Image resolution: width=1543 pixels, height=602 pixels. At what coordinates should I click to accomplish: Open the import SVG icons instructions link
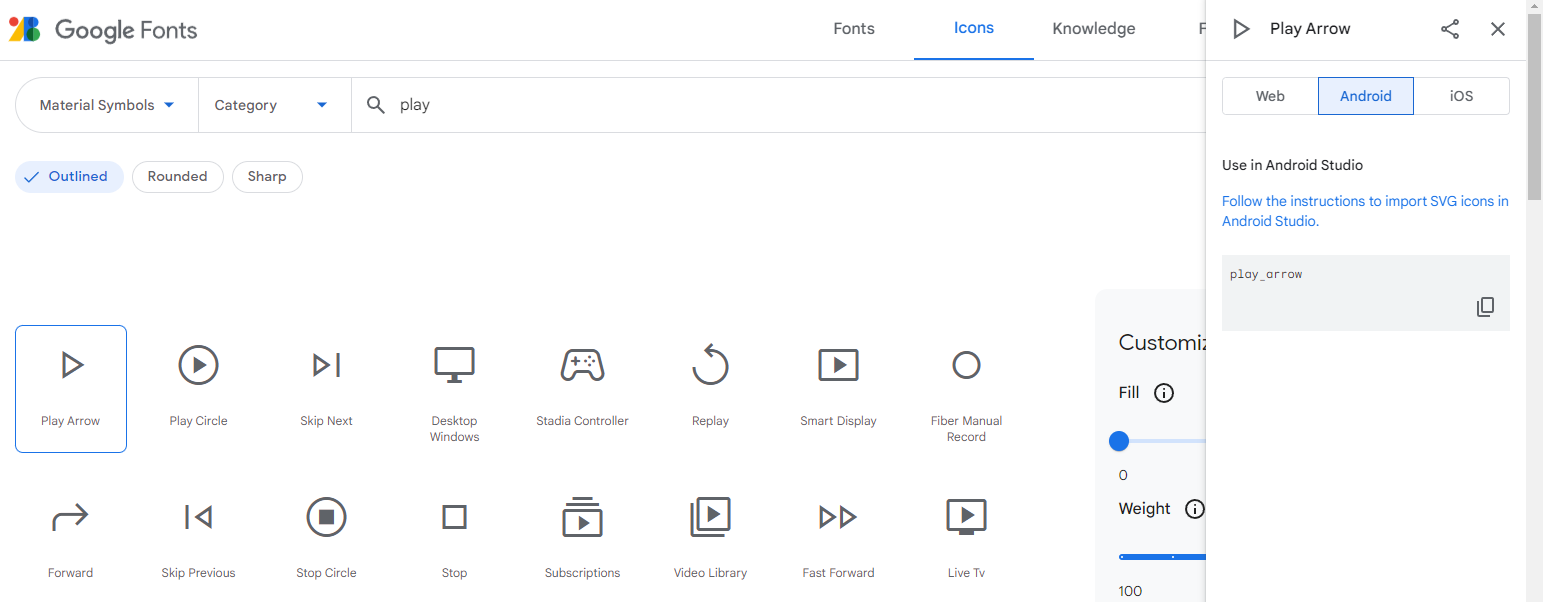point(1364,211)
